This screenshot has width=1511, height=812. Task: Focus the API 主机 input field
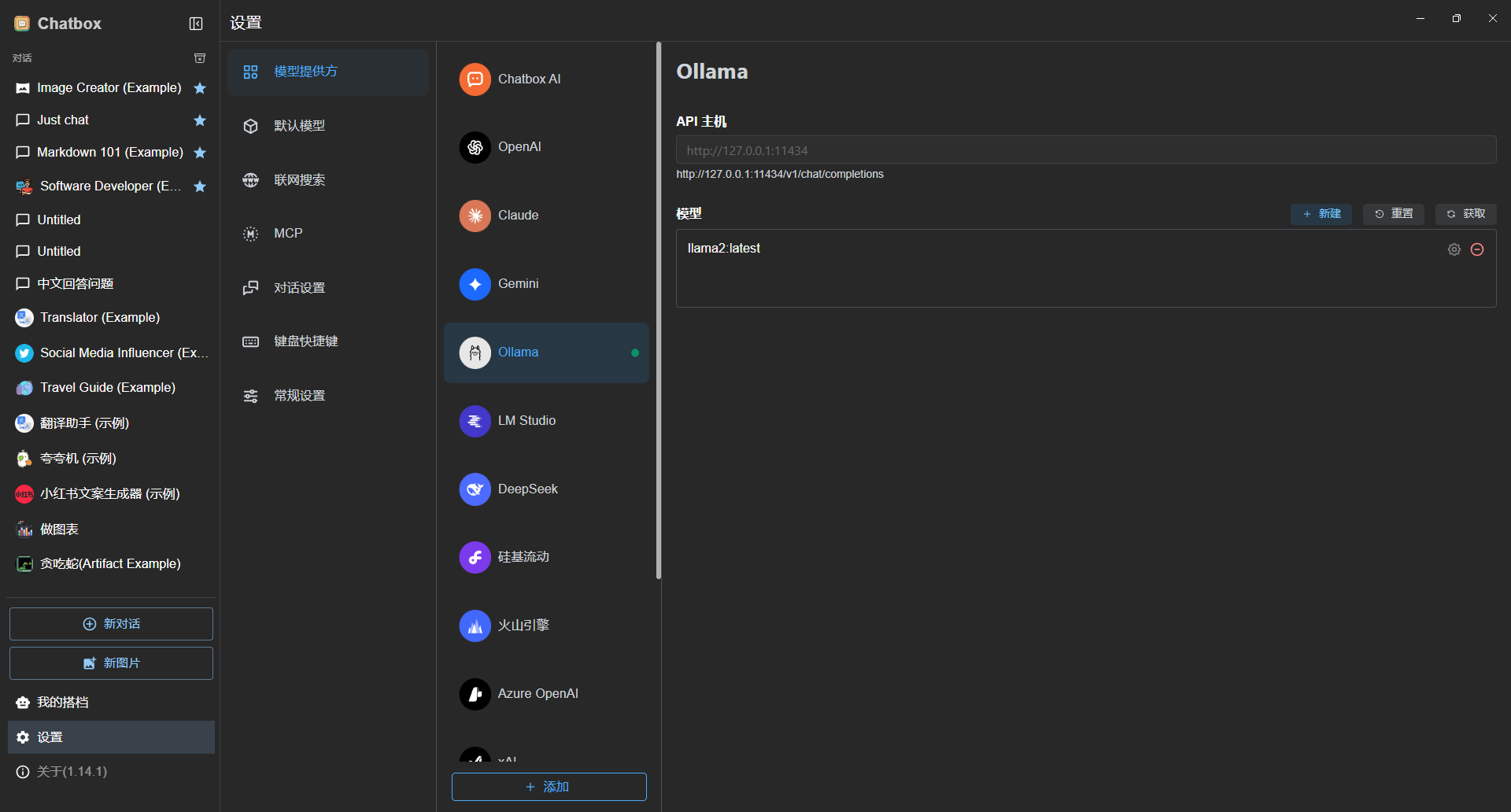1086,150
